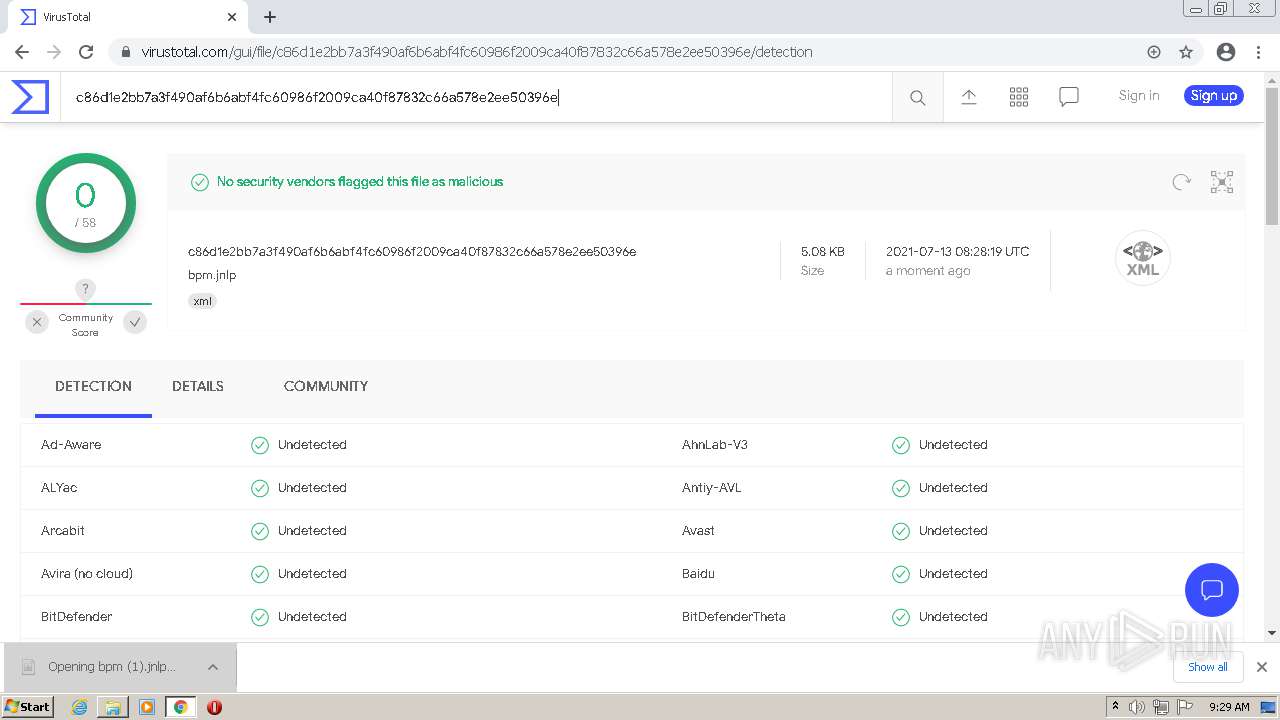Click the Chrome taskbar icon
This screenshot has width=1280, height=720.
tap(180, 707)
